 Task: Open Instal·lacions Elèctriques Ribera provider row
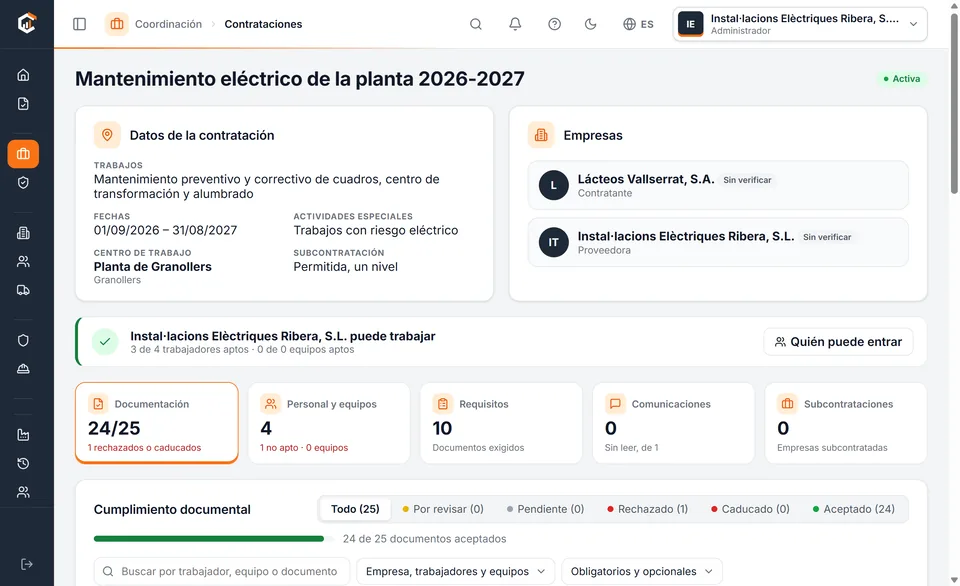pos(718,242)
